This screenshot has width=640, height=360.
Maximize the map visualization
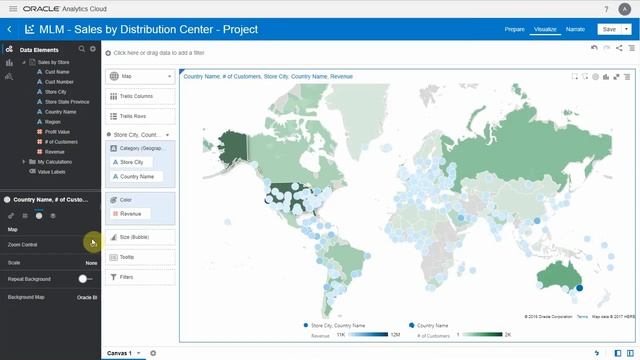616,76
